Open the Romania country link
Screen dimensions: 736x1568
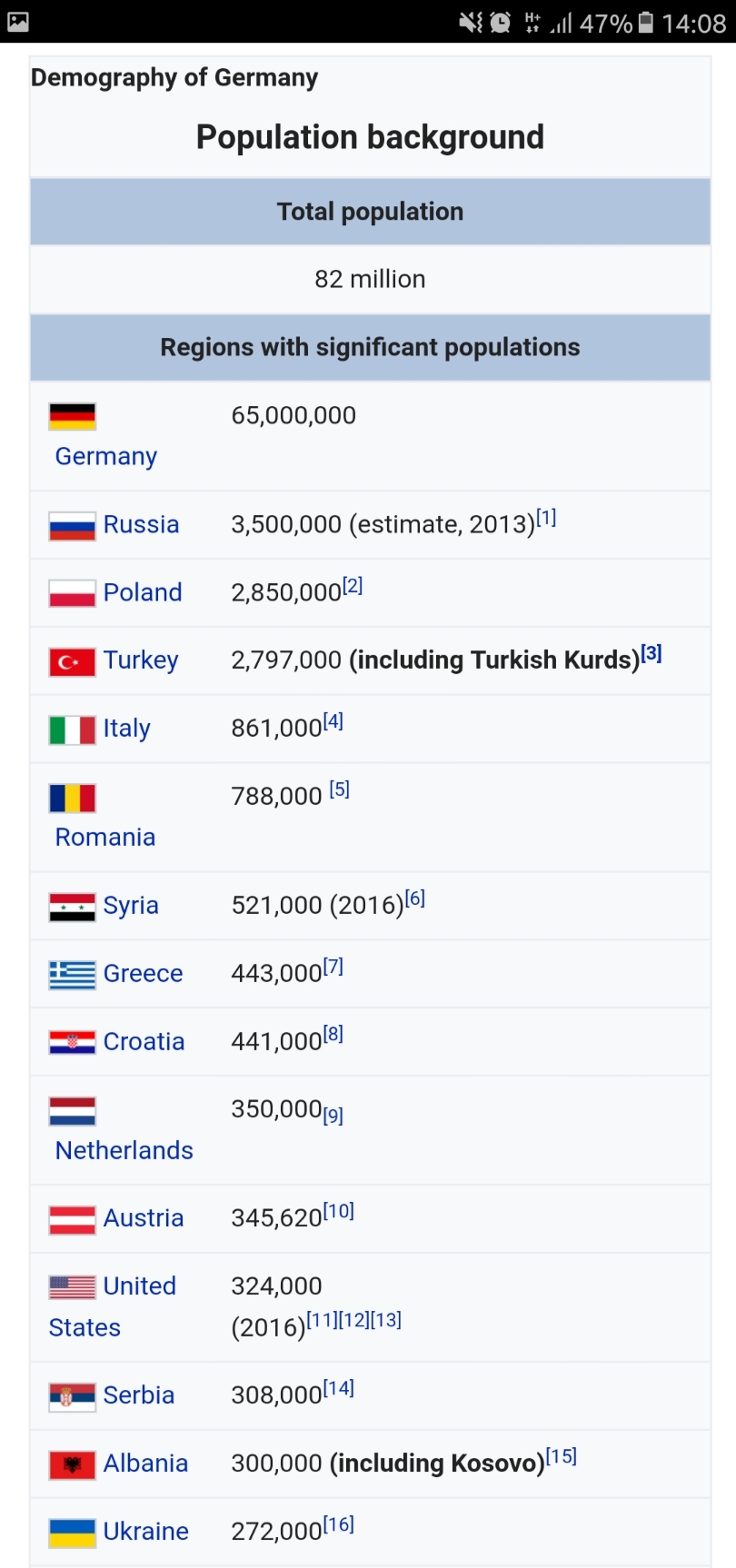tap(105, 837)
